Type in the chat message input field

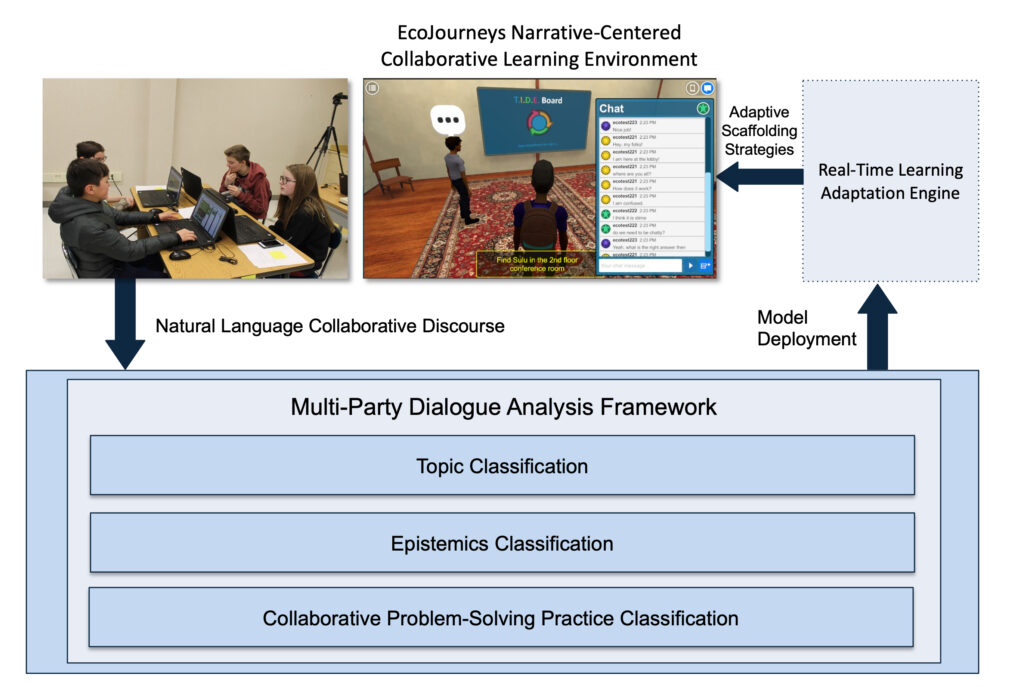click(639, 266)
